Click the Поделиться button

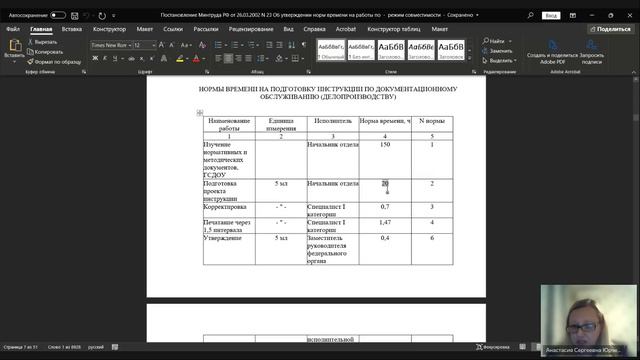point(611,29)
